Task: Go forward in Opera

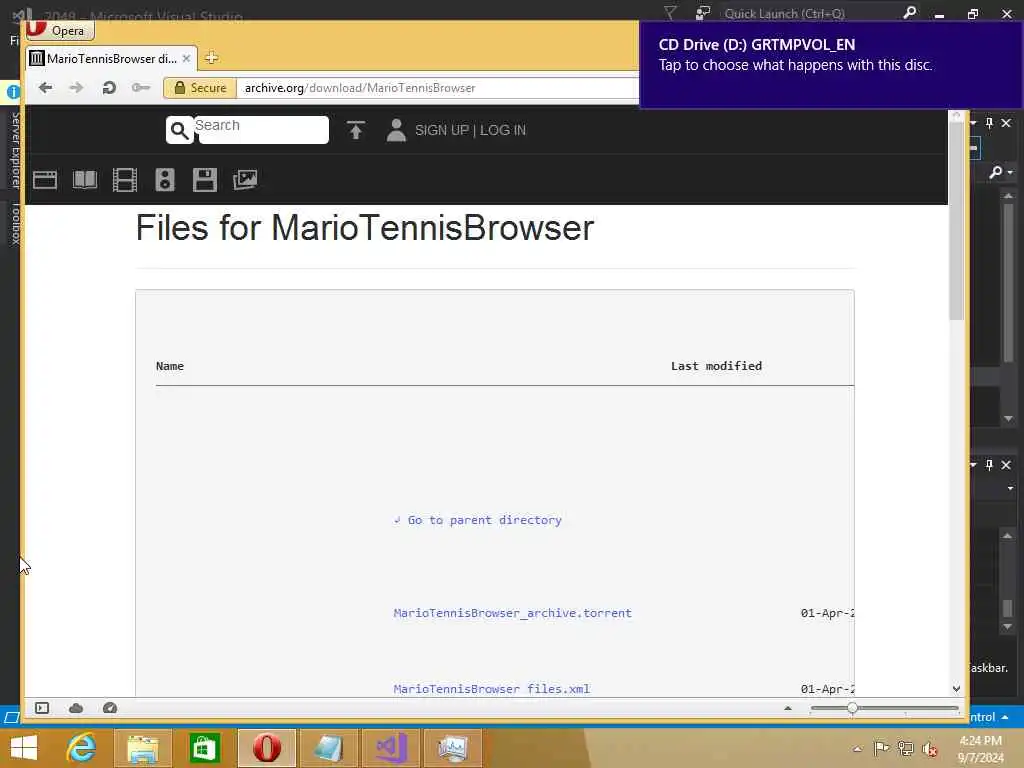Action: (76, 88)
